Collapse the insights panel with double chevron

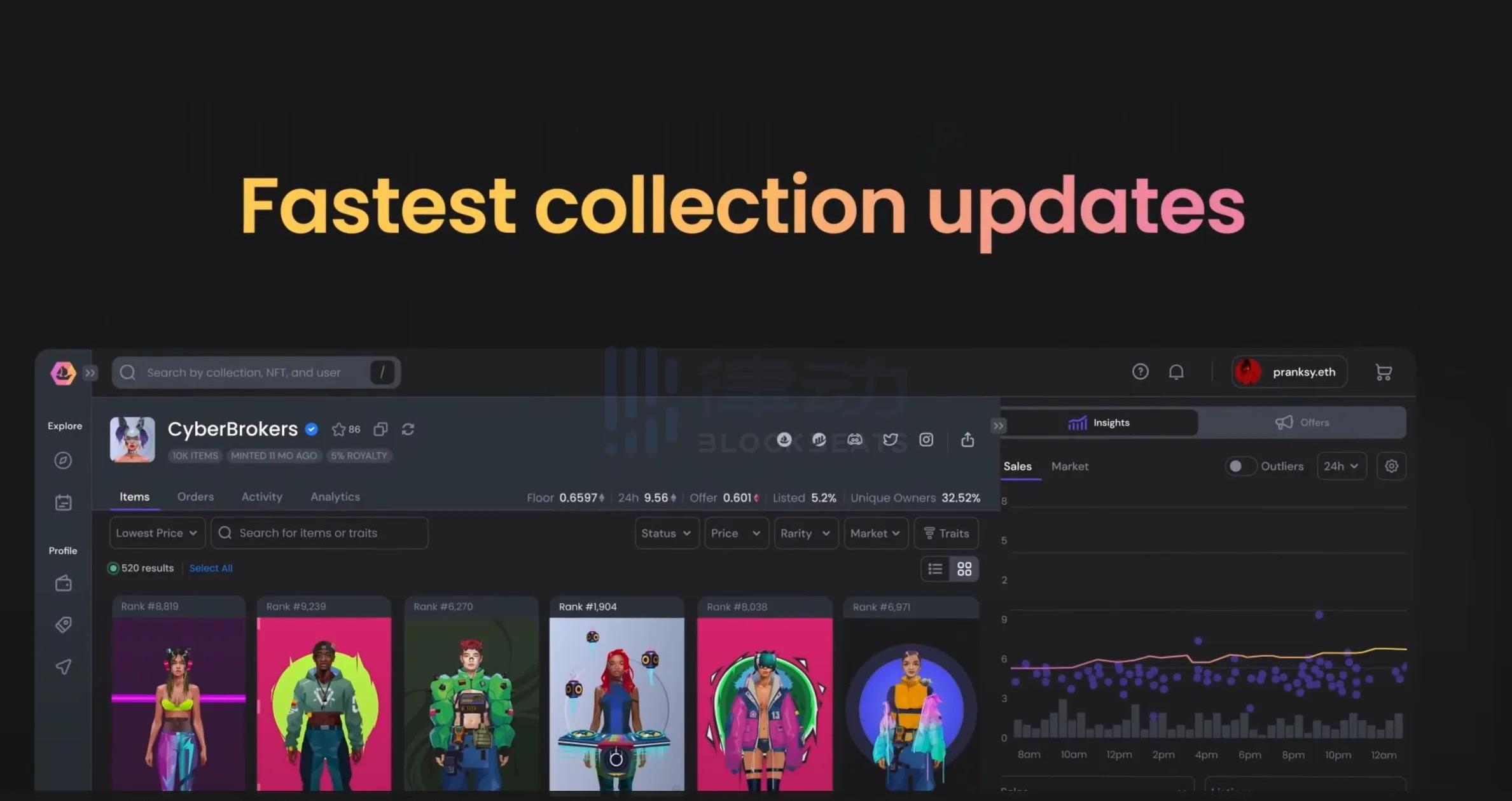pos(998,426)
